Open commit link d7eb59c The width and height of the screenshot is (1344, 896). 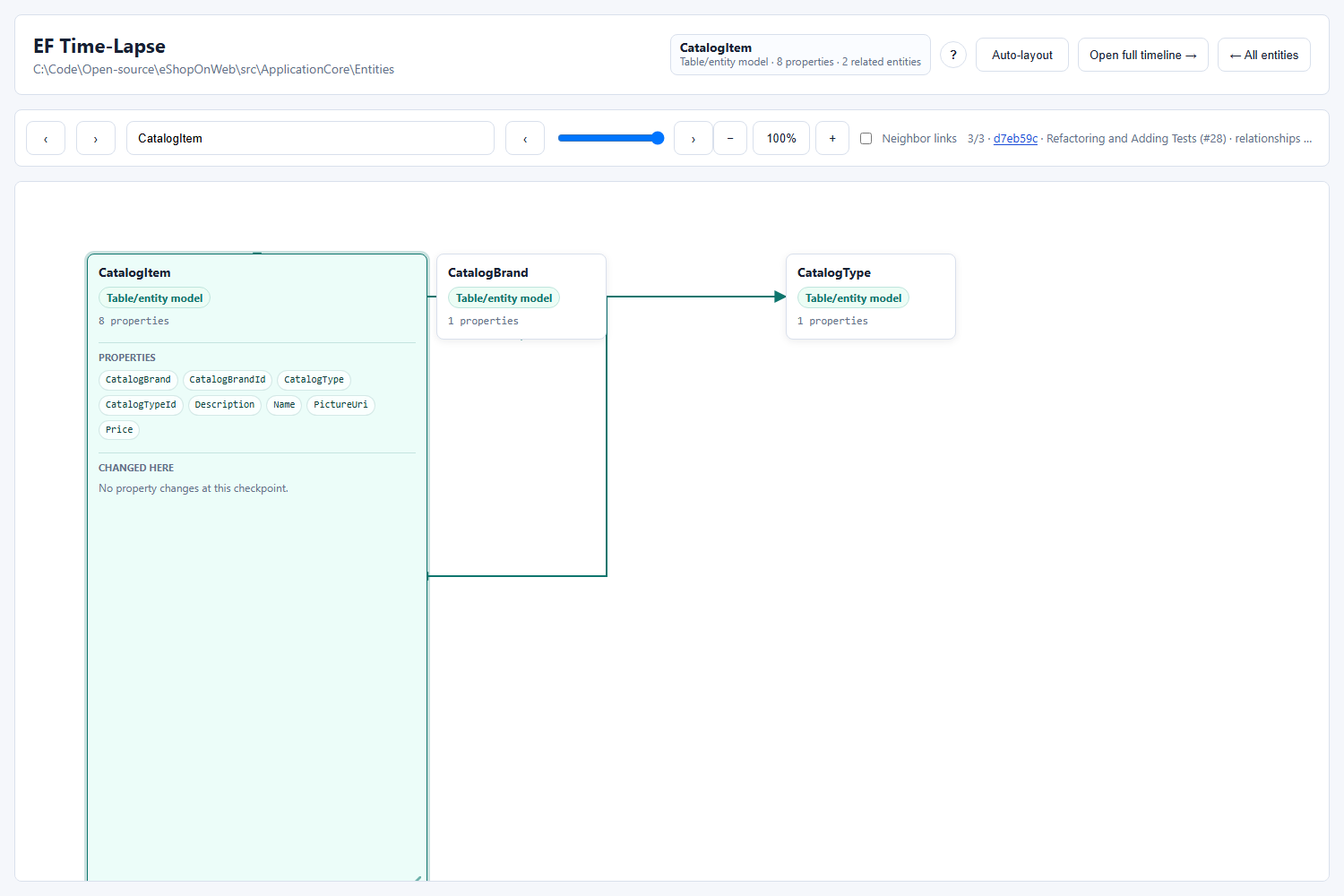[1015, 139]
